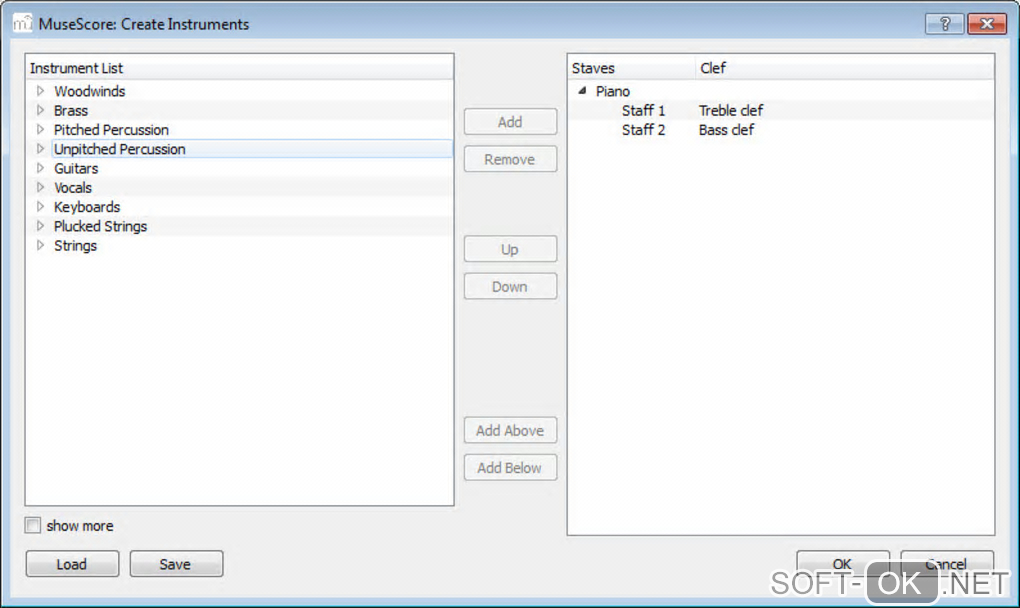
Task: Click Bass clef cell
Action: click(x=726, y=129)
